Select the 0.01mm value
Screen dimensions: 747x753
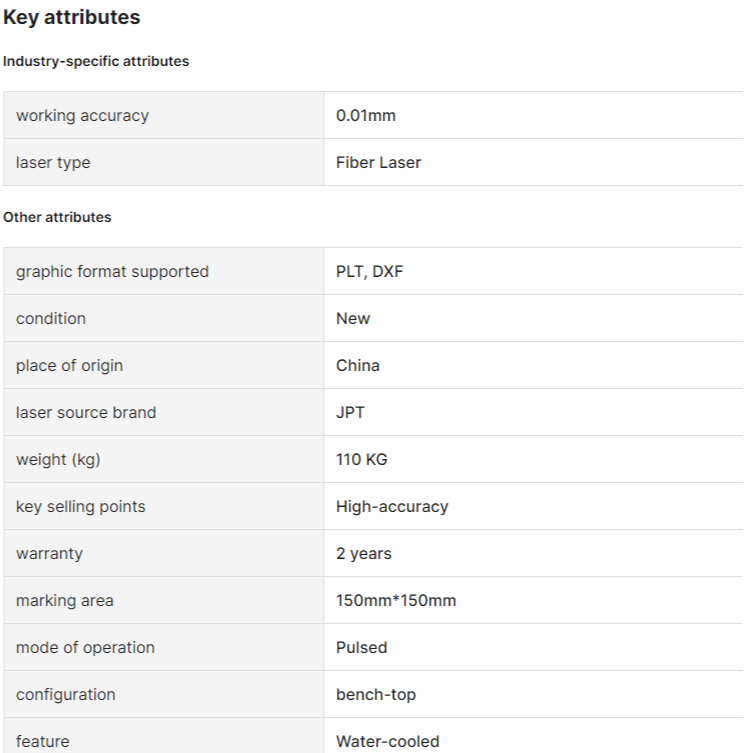[366, 116]
